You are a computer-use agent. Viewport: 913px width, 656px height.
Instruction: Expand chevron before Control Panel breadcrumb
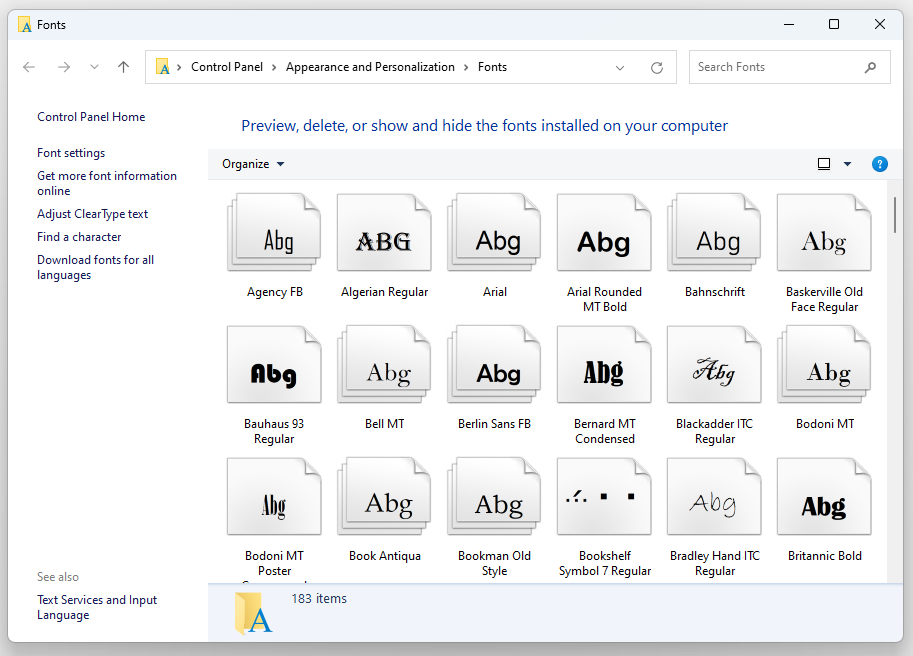pyautogui.click(x=179, y=68)
